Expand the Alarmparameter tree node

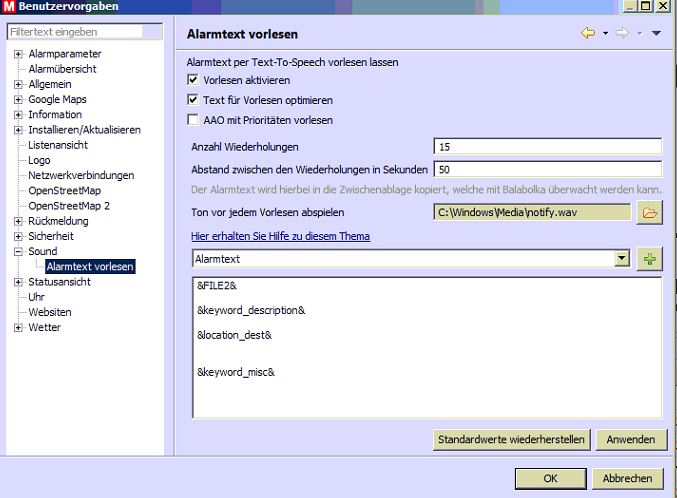[x=18, y=54]
